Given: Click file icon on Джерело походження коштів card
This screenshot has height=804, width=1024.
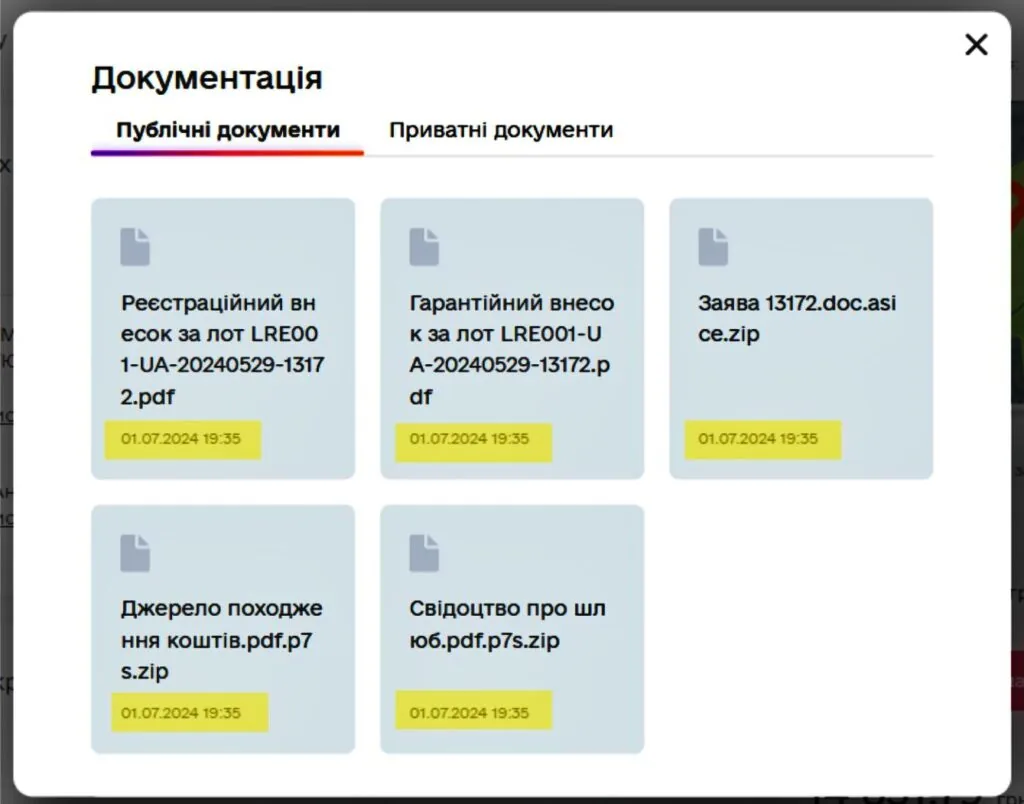Looking at the screenshot, I should pyautogui.click(x=135, y=553).
